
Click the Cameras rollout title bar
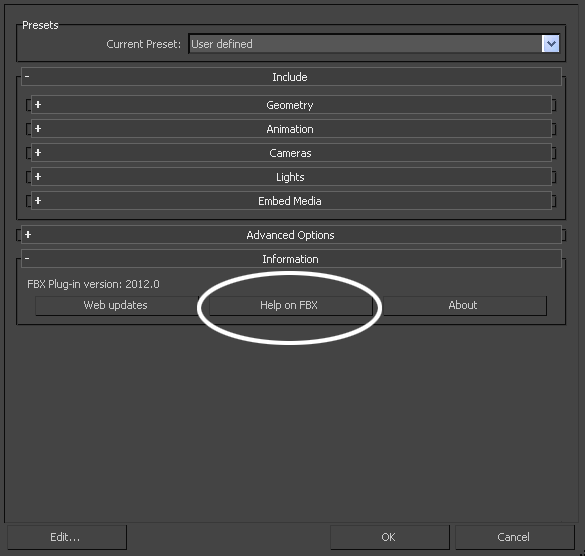point(291,153)
